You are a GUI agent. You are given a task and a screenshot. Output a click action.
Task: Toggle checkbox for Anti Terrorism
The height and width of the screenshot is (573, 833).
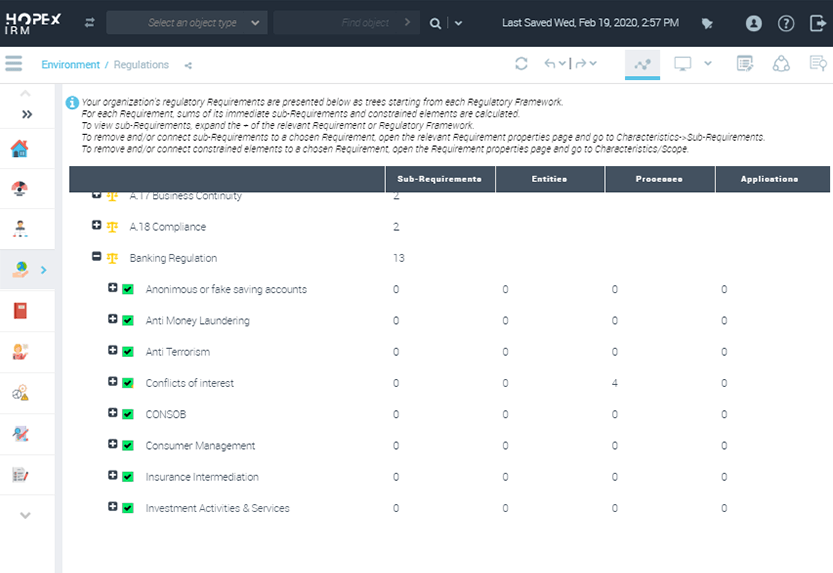128,352
